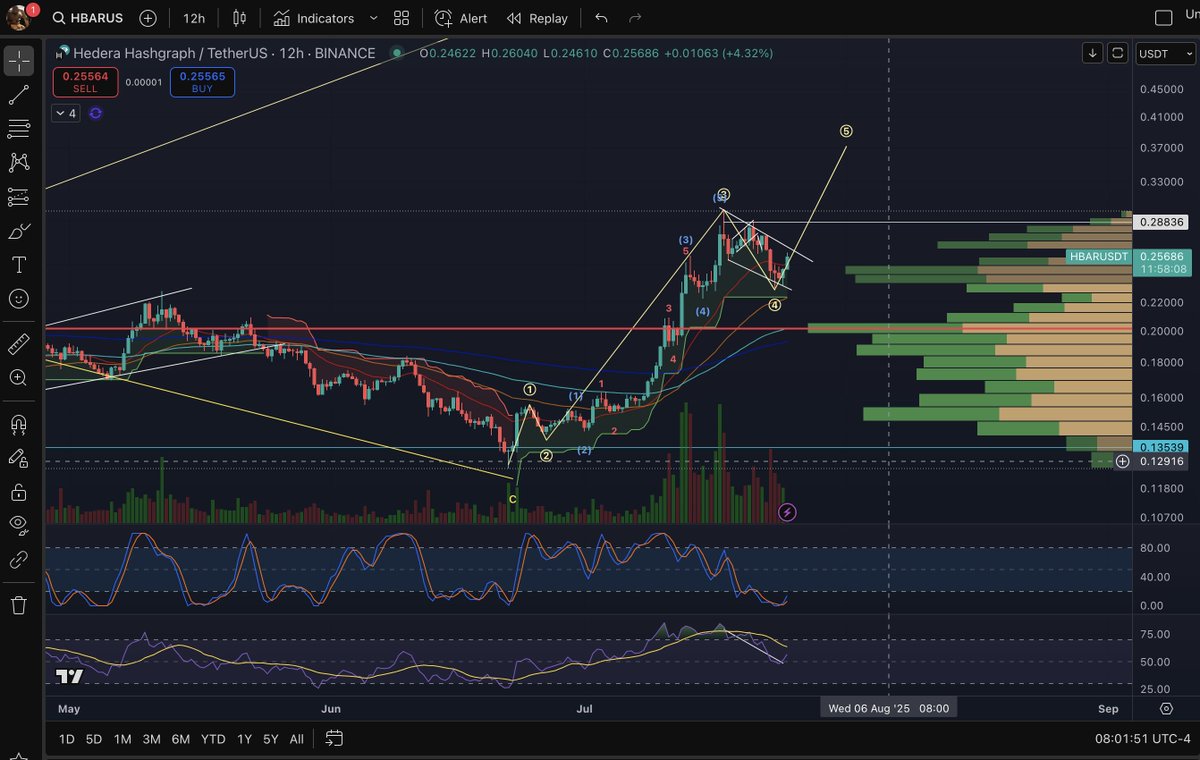Click the 0.28836 price line label
1200x760 pixels.
point(1162,222)
